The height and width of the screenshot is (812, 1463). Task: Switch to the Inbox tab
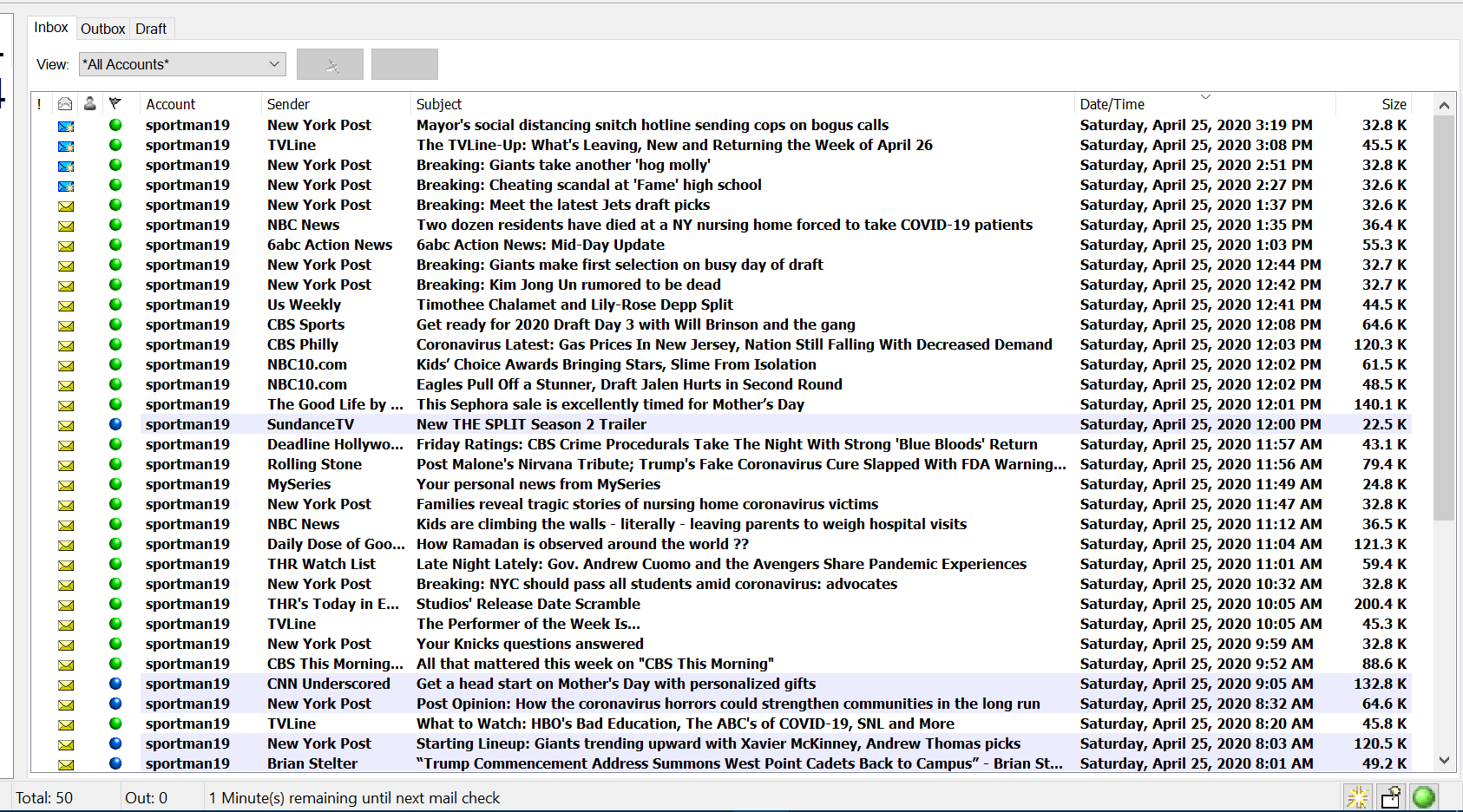click(51, 28)
